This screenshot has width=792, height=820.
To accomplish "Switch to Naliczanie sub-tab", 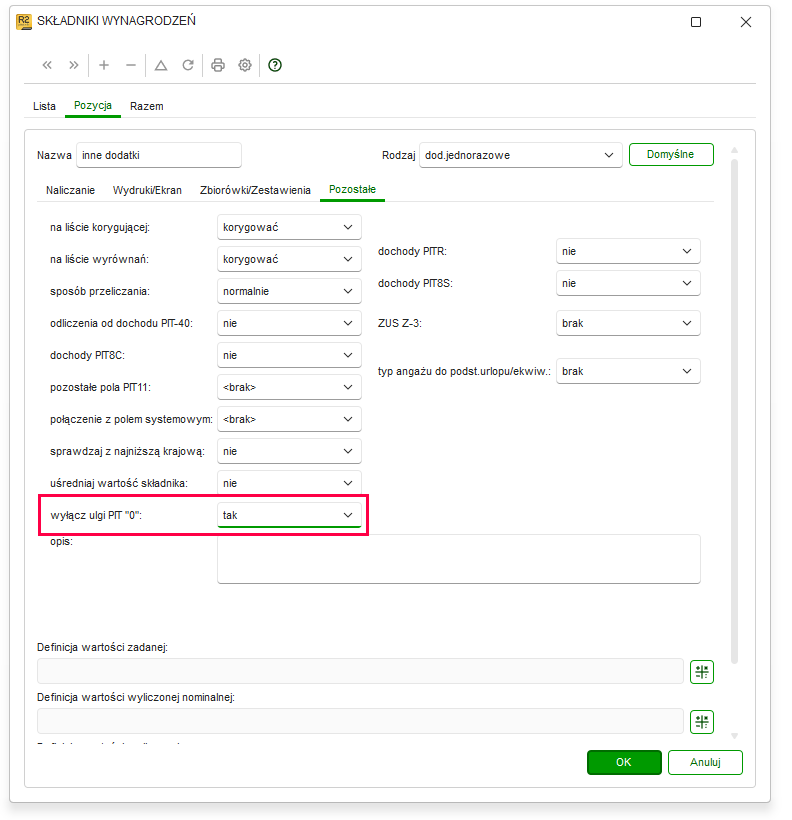I will [x=71, y=190].
